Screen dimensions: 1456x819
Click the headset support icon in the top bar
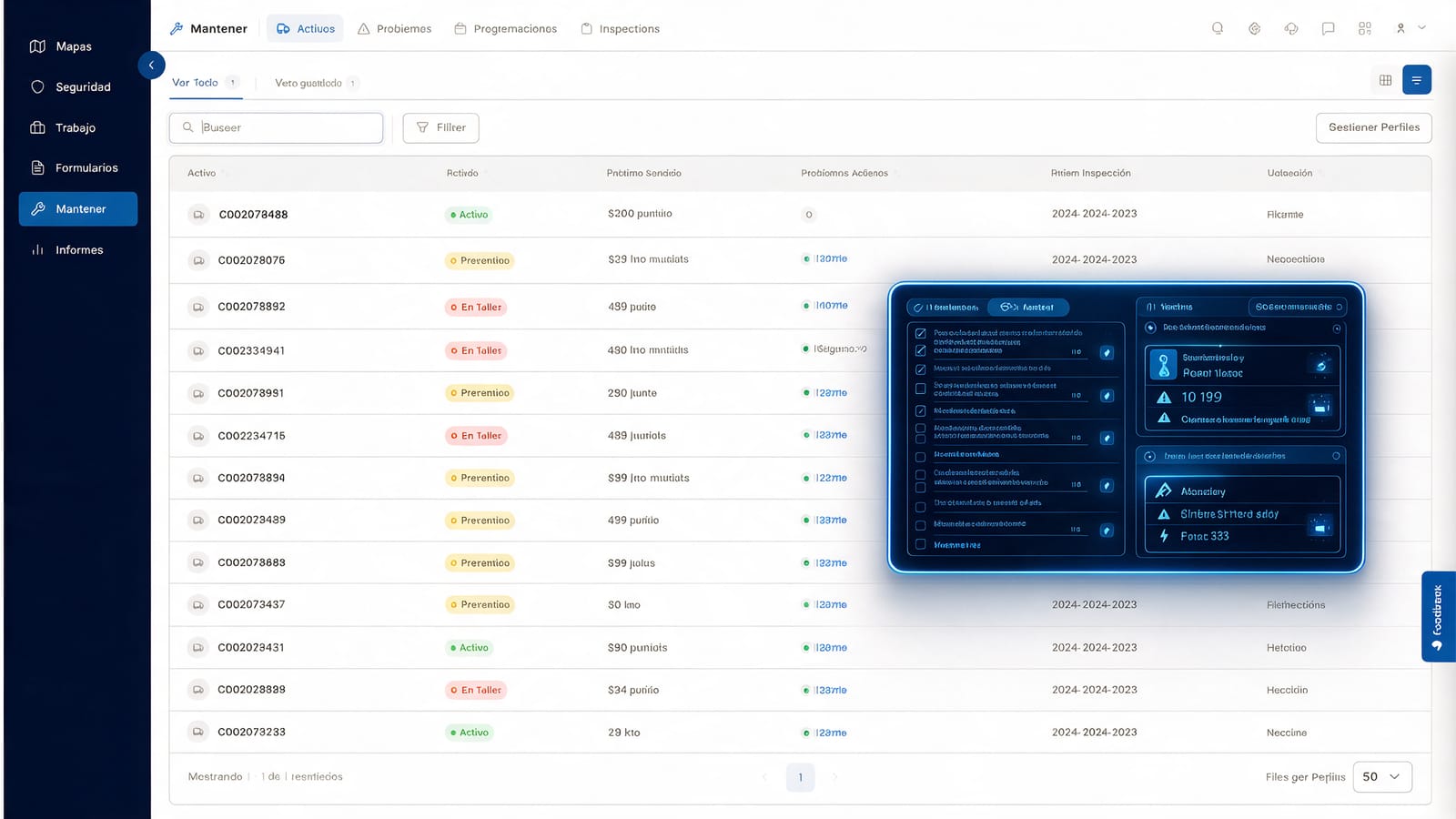(1291, 28)
